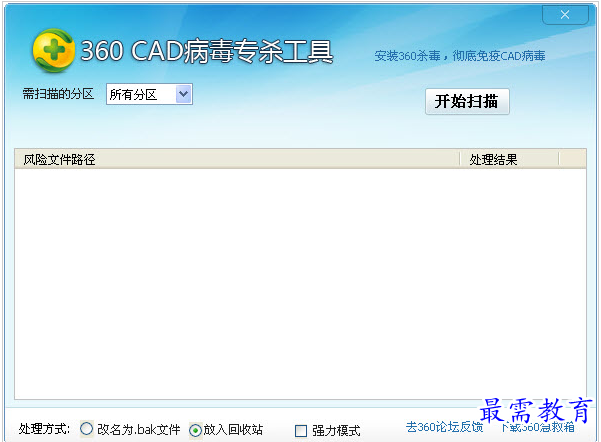Click the 风险文件路径 column header

[x=237, y=159]
